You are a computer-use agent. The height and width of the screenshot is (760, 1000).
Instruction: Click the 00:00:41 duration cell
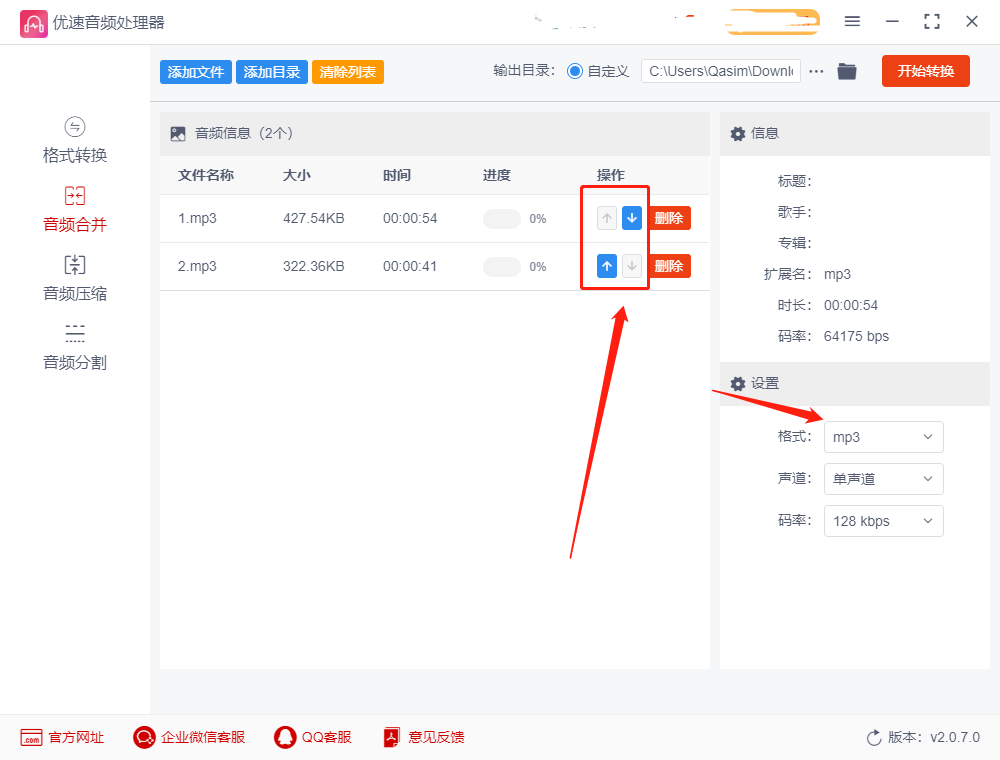coord(410,266)
